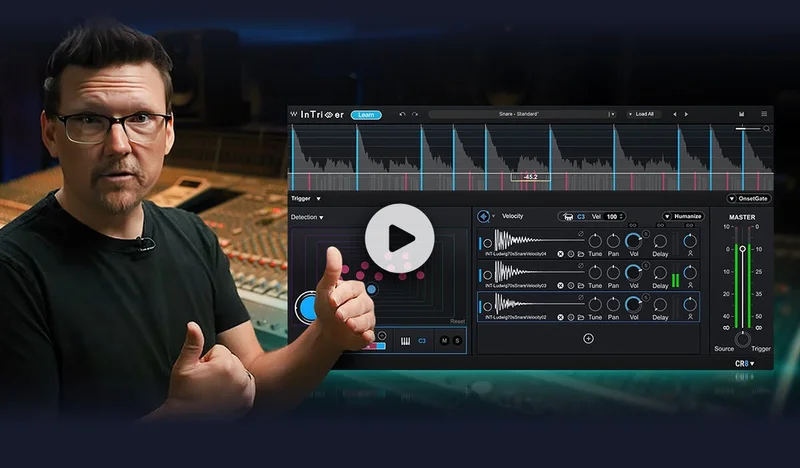Expand the Trigger section arrow

[x=318, y=199]
